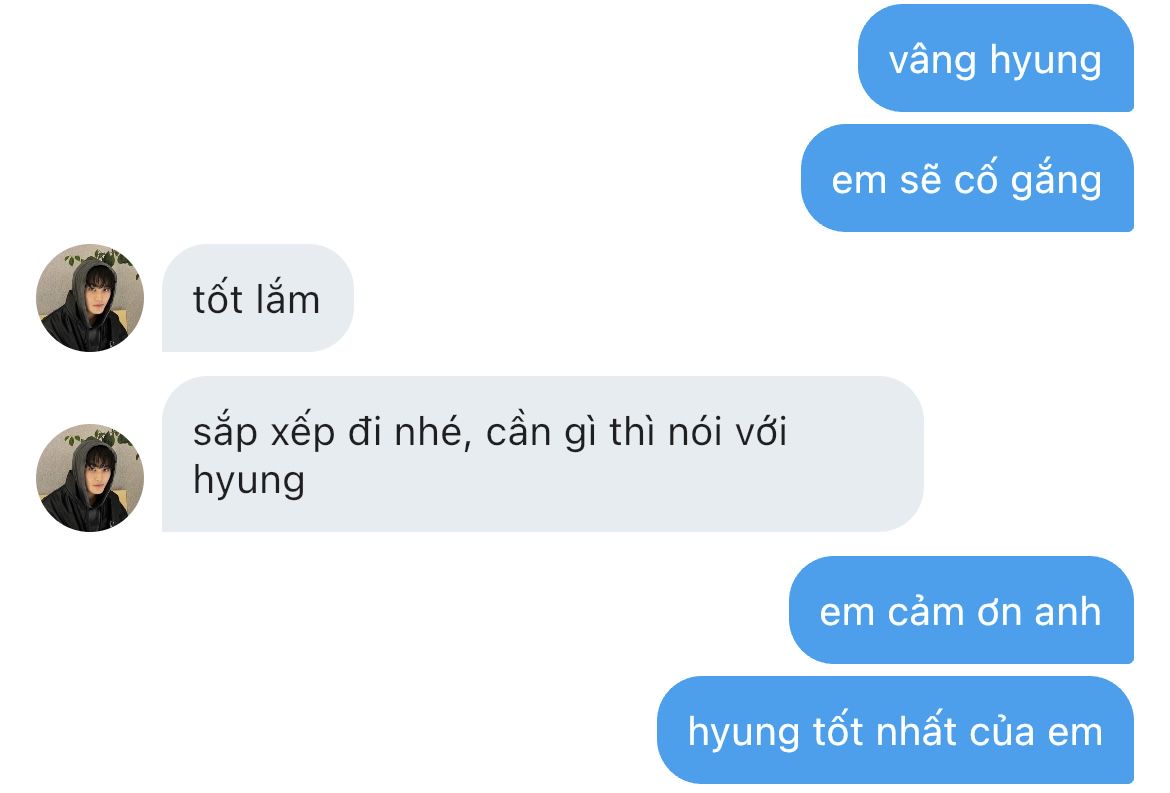This screenshot has height=793, width=1170.
Task: Click the word "gắng" in the blue bubble
Action: coord(1057,181)
